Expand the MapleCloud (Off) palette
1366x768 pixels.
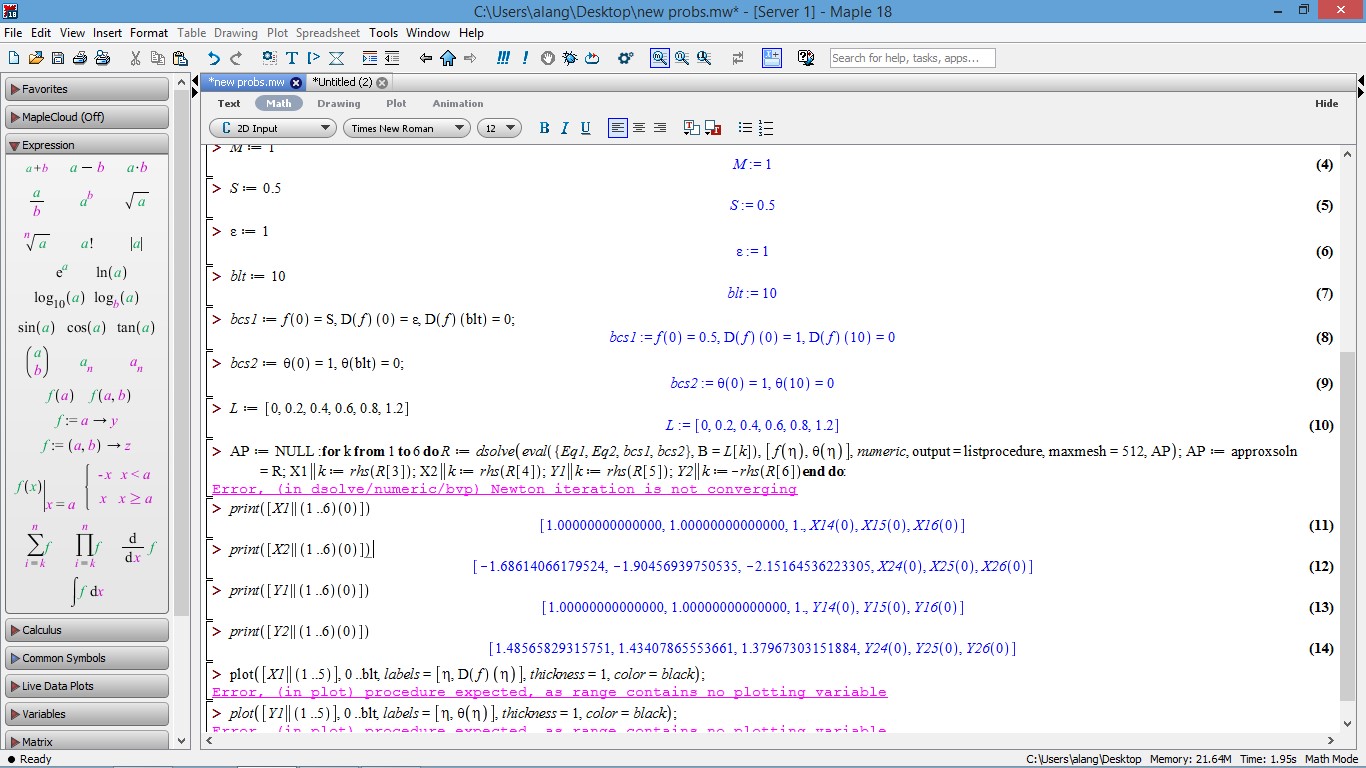[x=87, y=117]
